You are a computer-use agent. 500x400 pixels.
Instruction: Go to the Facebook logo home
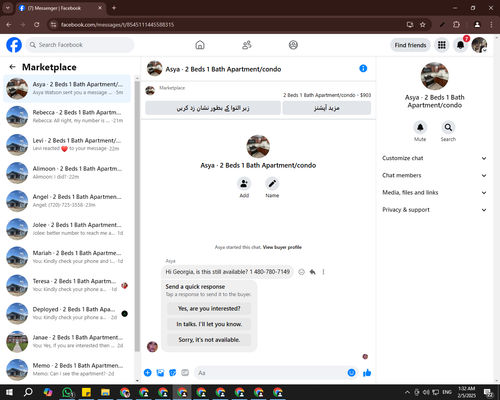point(14,45)
